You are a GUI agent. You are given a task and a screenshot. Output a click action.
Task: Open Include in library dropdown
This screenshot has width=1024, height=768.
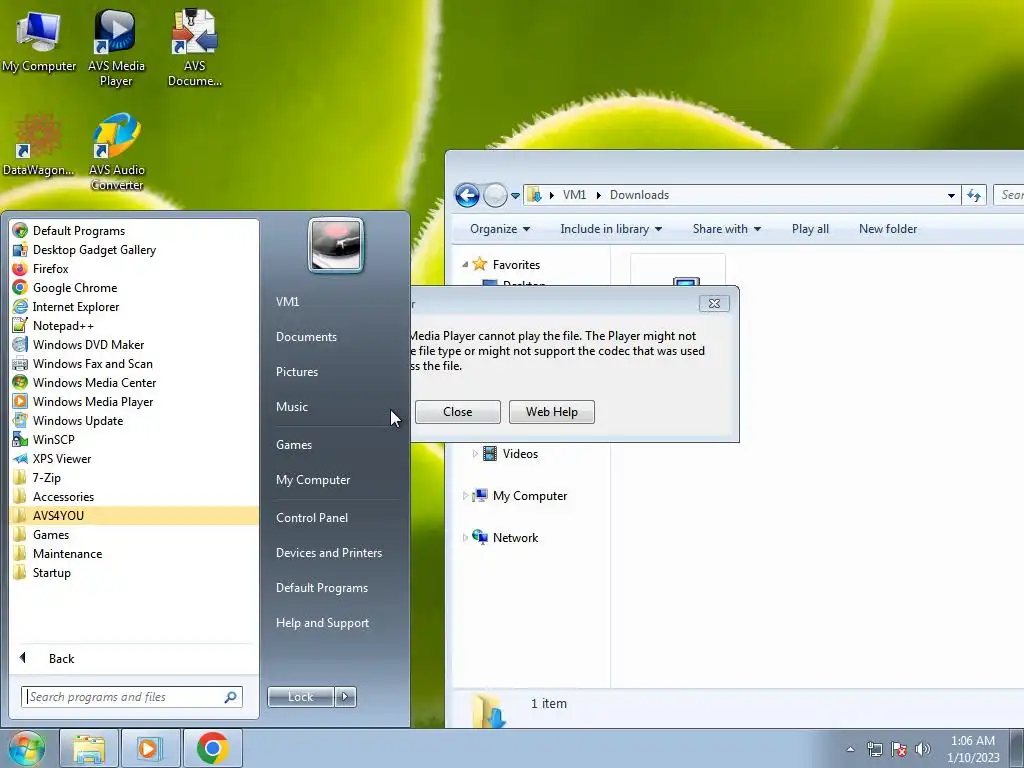pos(611,229)
